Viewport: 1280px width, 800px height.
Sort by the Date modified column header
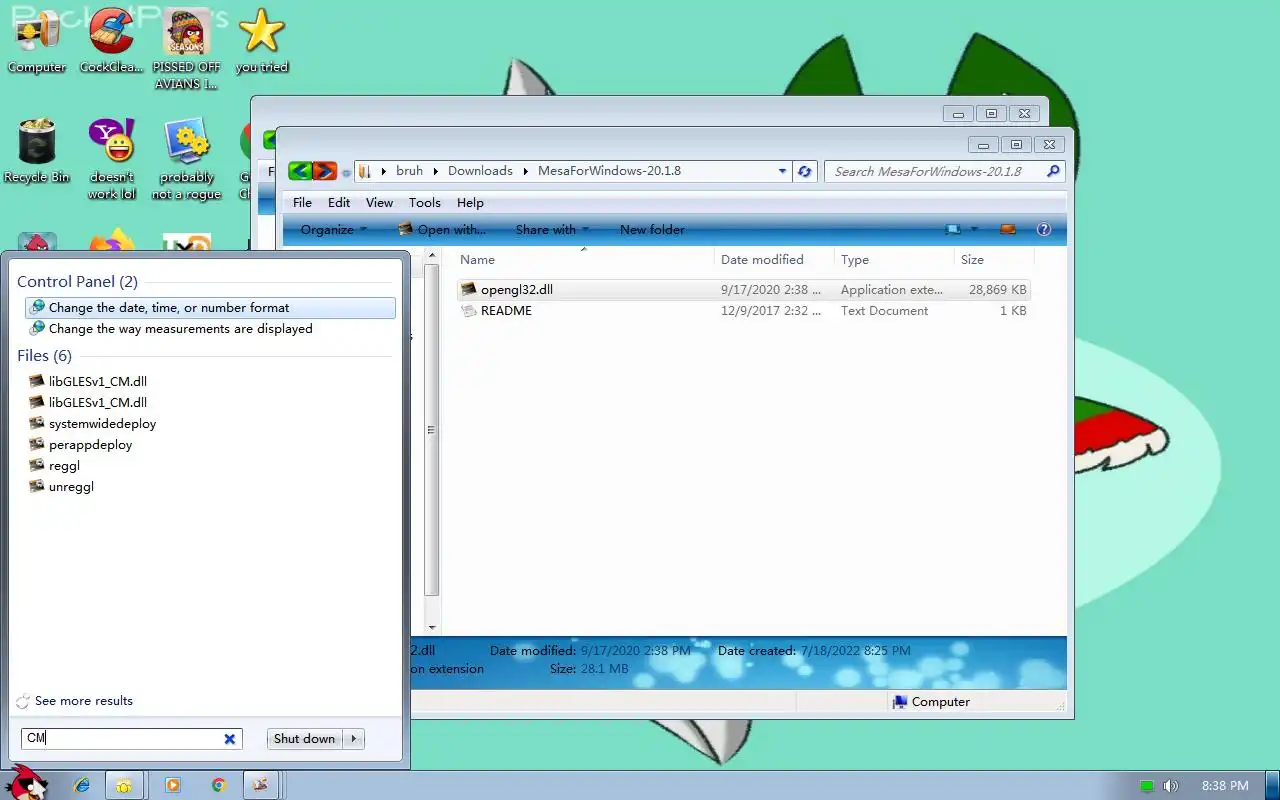click(774, 259)
